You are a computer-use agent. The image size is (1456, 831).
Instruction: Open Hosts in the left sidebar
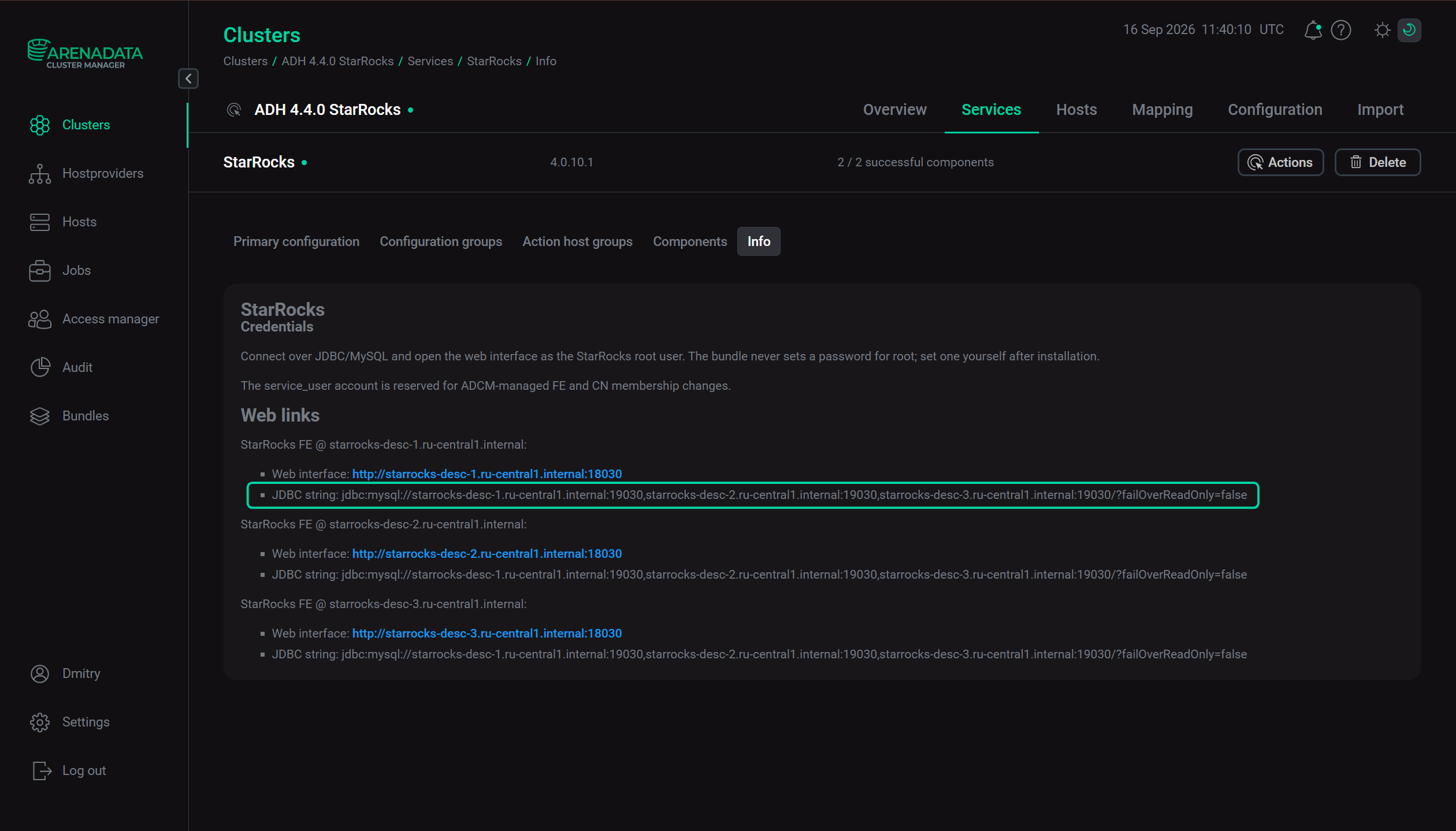(79, 222)
